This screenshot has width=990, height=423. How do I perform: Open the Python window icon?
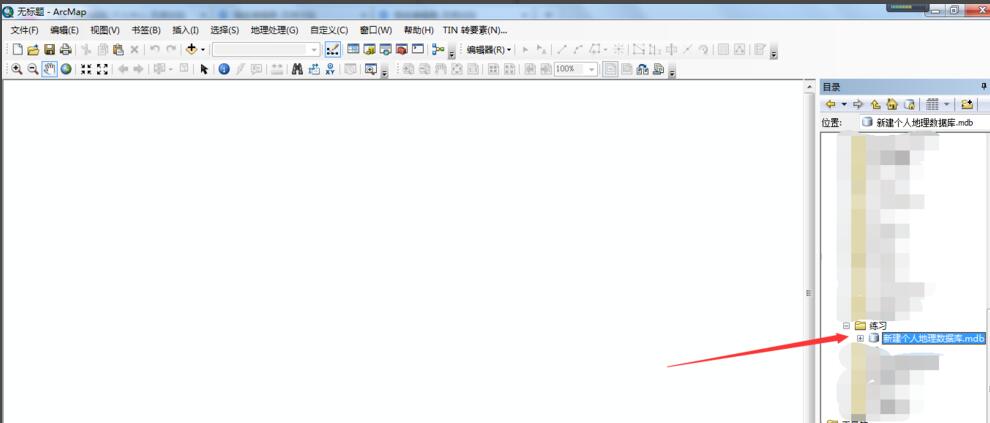[x=417, y=49]
